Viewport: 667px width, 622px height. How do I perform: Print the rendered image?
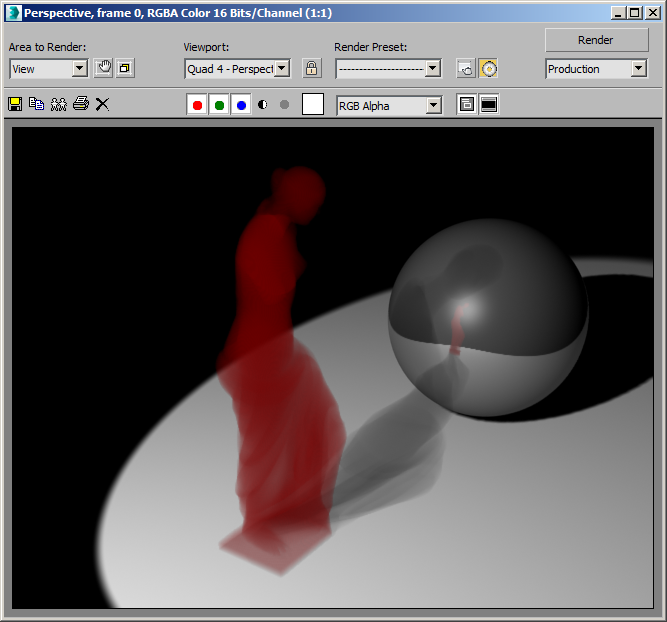(x=81, y=104)
